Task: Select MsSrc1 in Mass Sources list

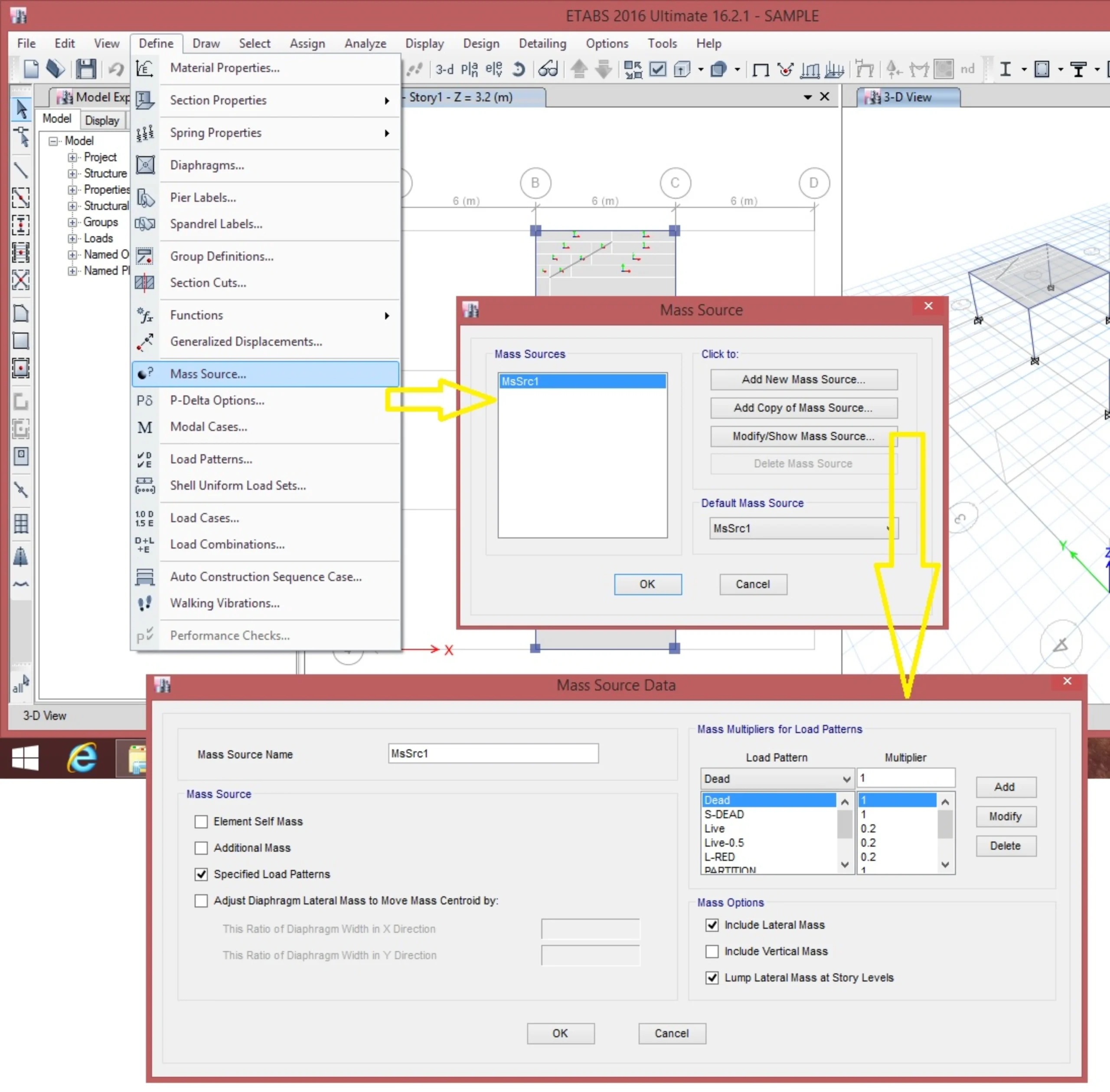Action: pos(582,381)
